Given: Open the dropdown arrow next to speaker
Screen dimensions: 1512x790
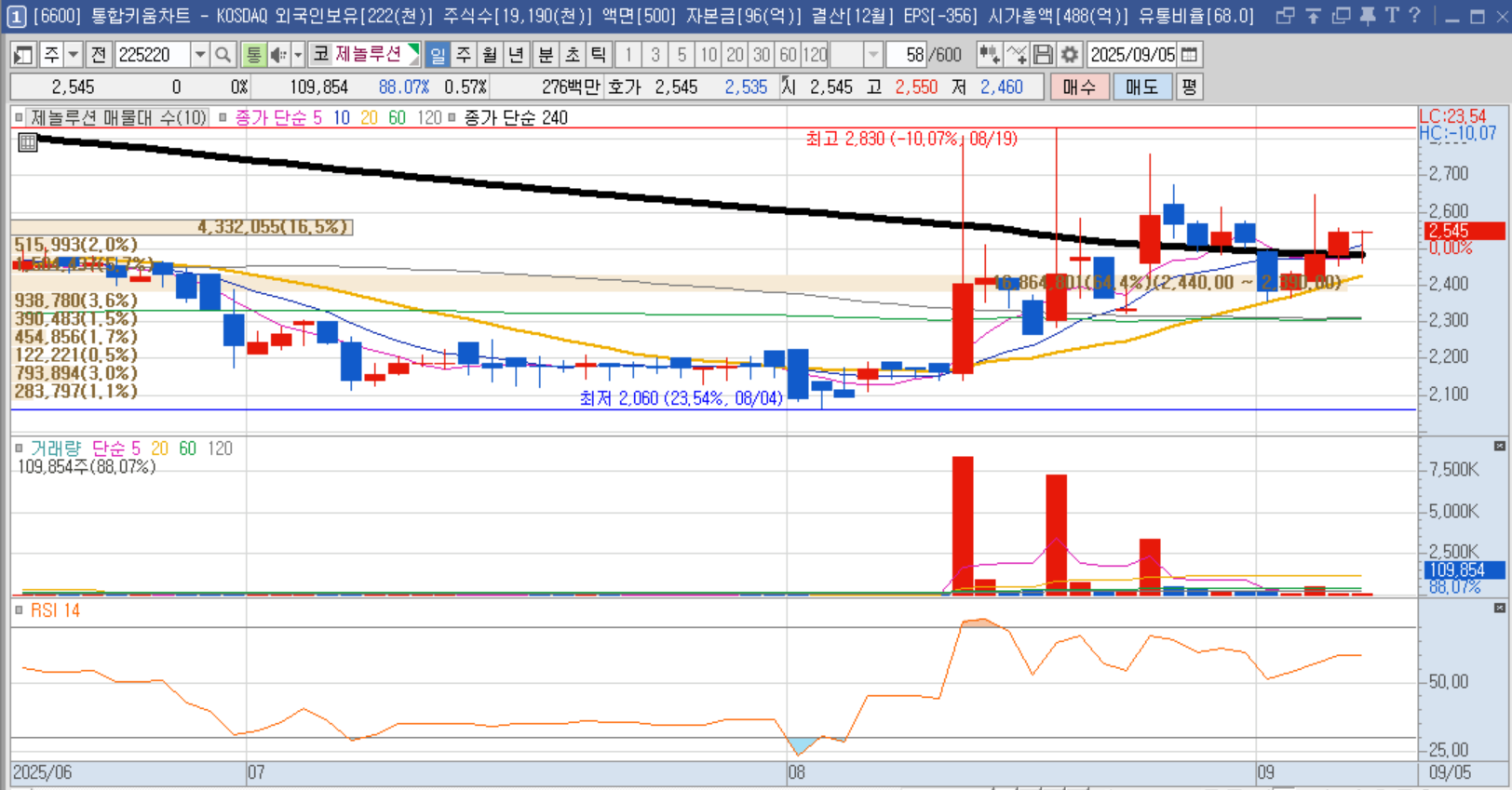Looking at the screenshot, I should point(298,55).
